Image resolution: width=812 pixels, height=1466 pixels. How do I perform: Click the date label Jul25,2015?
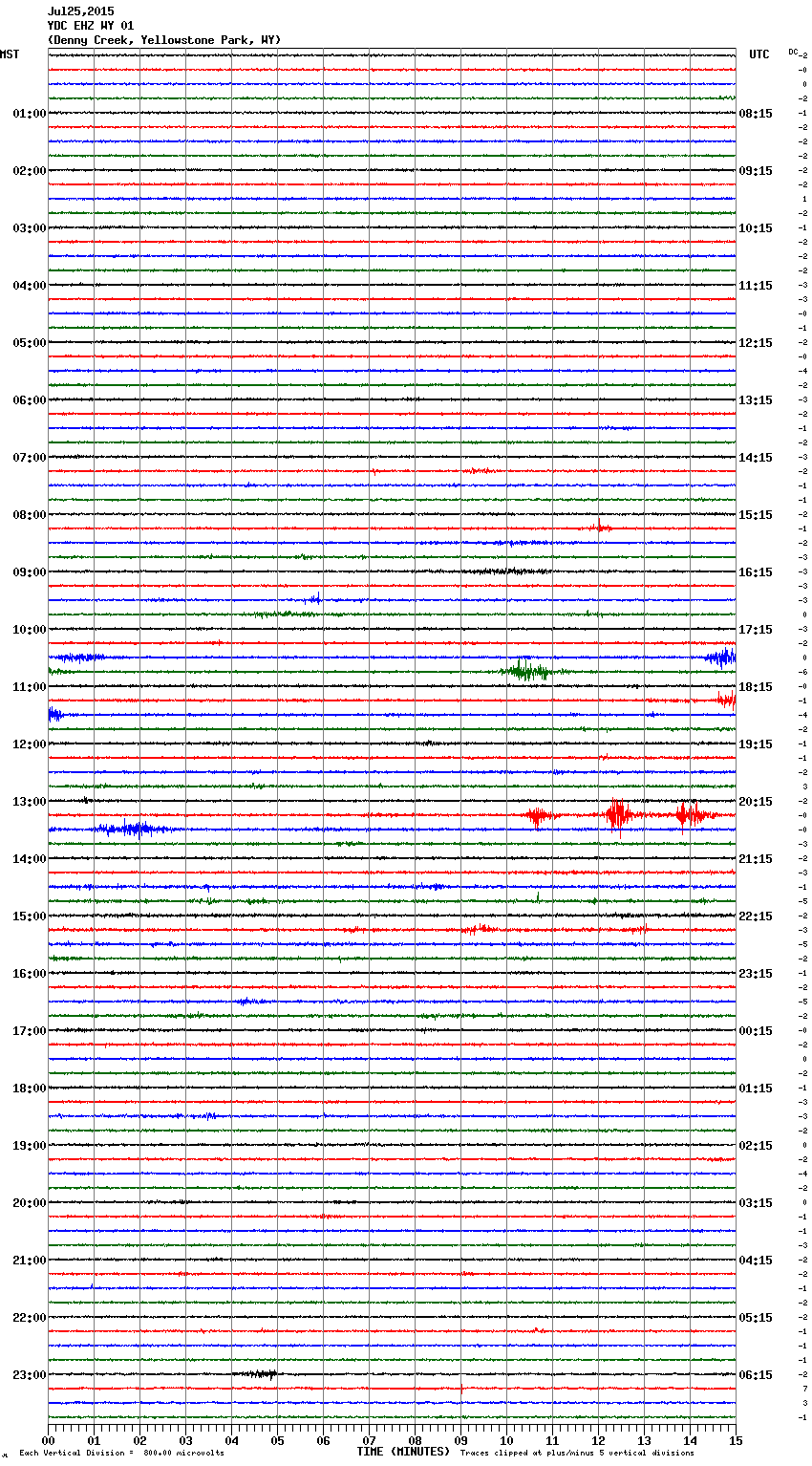pos(81,11)
